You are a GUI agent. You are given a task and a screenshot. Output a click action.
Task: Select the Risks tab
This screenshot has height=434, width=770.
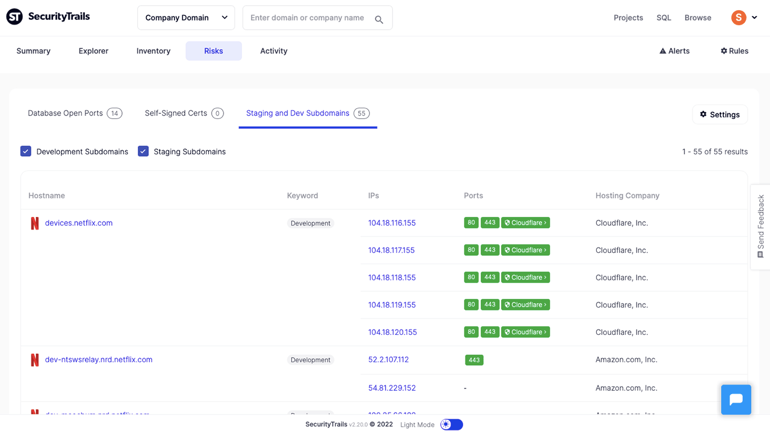(x=214, y=51)
